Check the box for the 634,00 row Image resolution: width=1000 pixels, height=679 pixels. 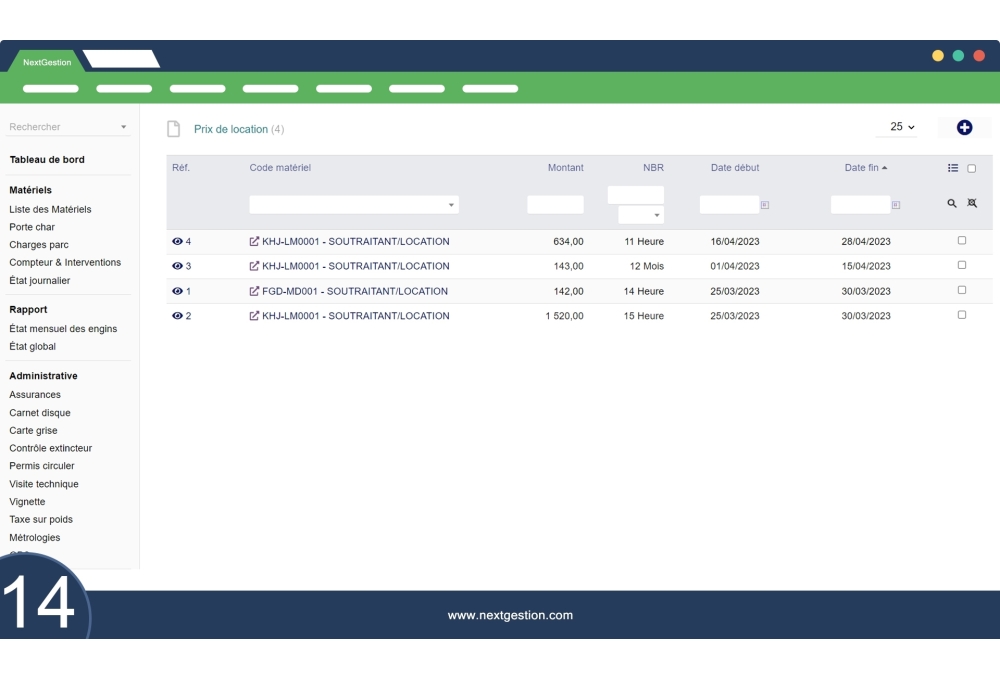coord(962,241)
